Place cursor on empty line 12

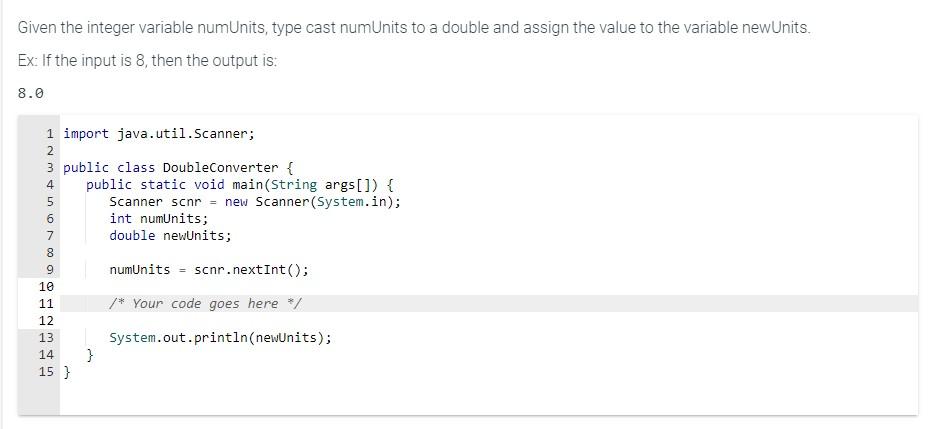click(x=488, y=321)
